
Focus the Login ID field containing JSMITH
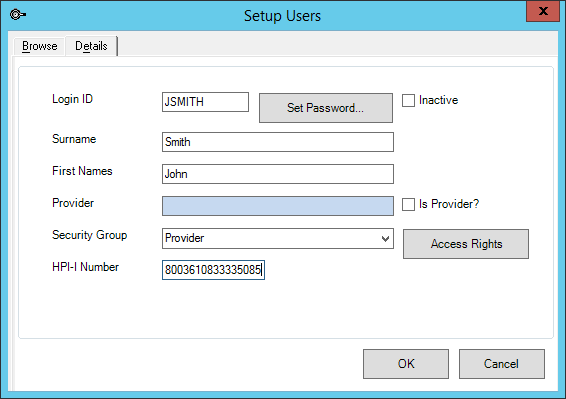205,102
